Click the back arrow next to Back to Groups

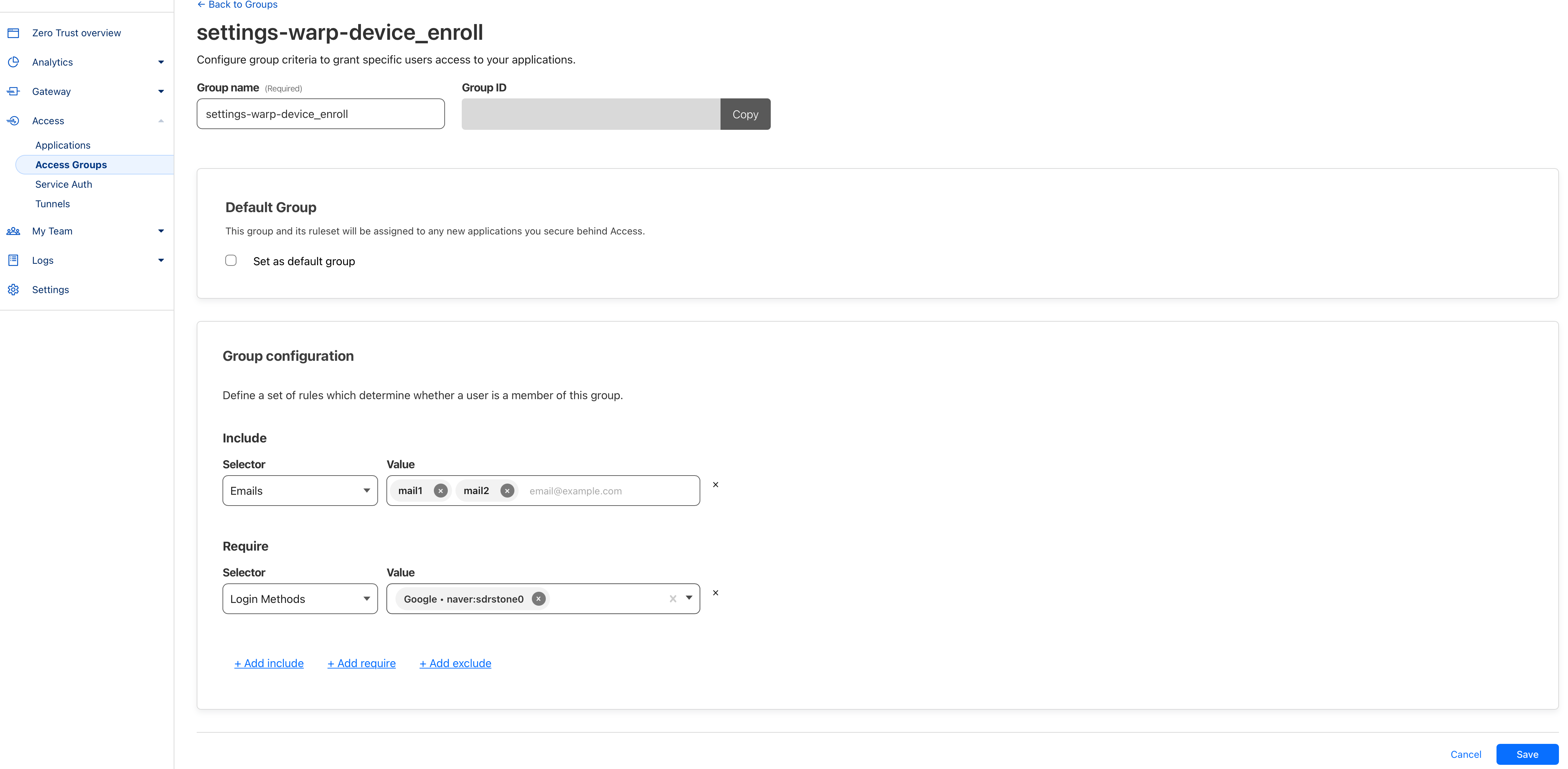click(201, 4)
